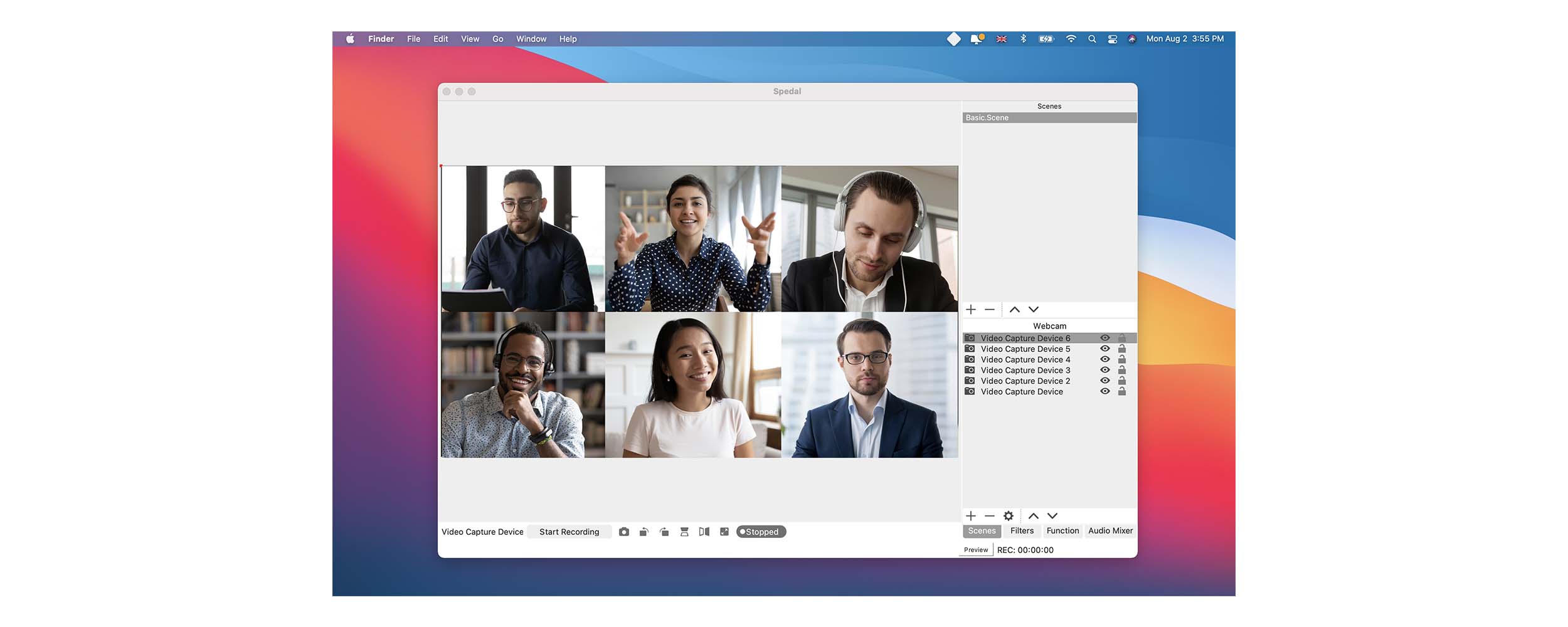Open source settings with the gear icon

point(1009,516)
